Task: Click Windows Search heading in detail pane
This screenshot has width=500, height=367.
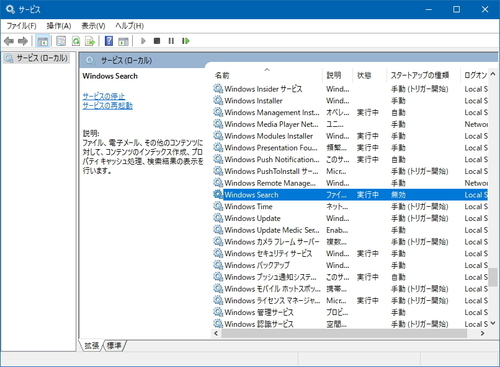Action: click(110, 76)
